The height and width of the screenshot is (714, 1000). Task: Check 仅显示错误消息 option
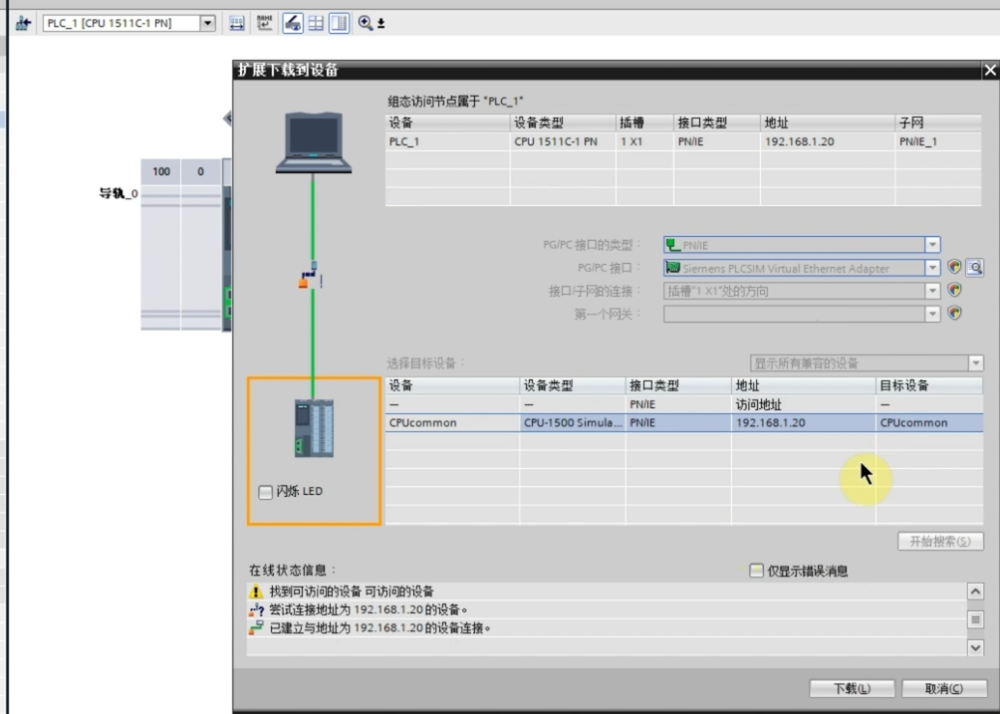coord(756,571)
